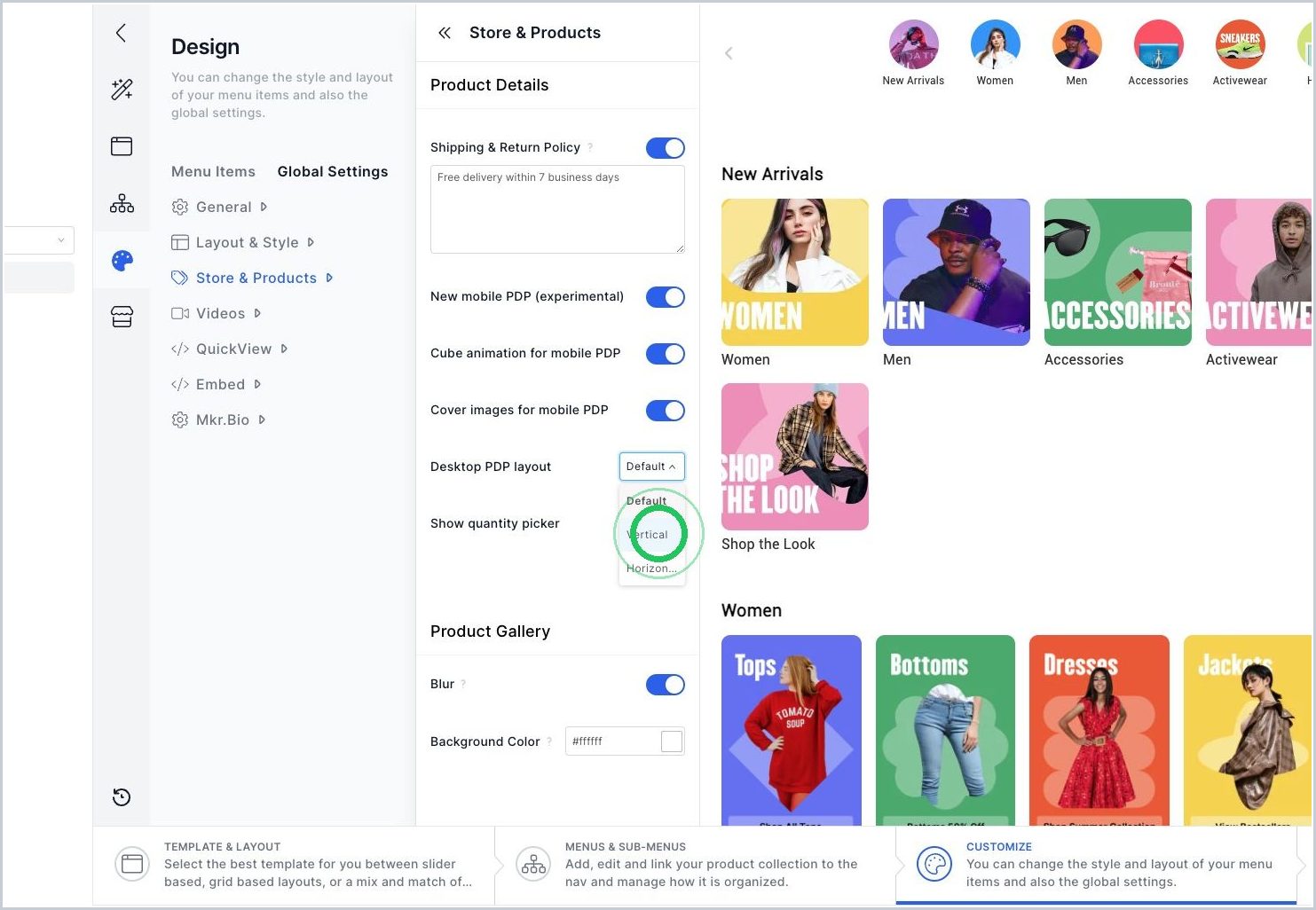Toggle Cover images for mobile PDP
This screenshot has width=1316, height=910.
pyautogui.click(x=665, y=411)
